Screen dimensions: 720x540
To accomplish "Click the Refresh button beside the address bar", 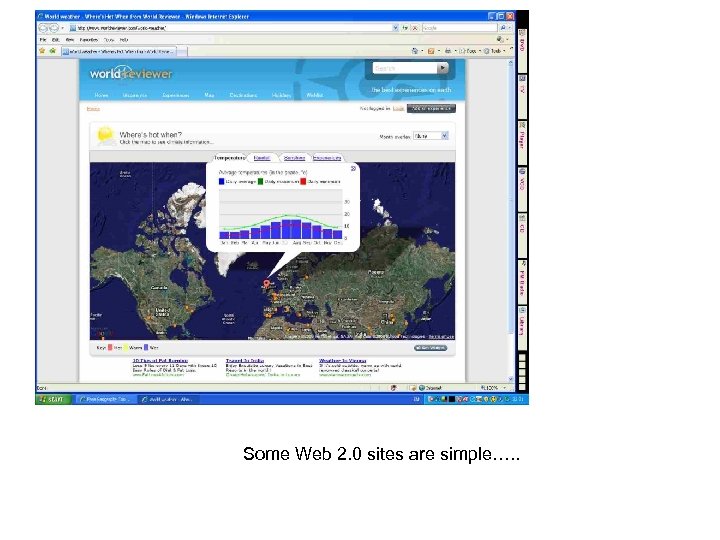I will pos(405,28).
